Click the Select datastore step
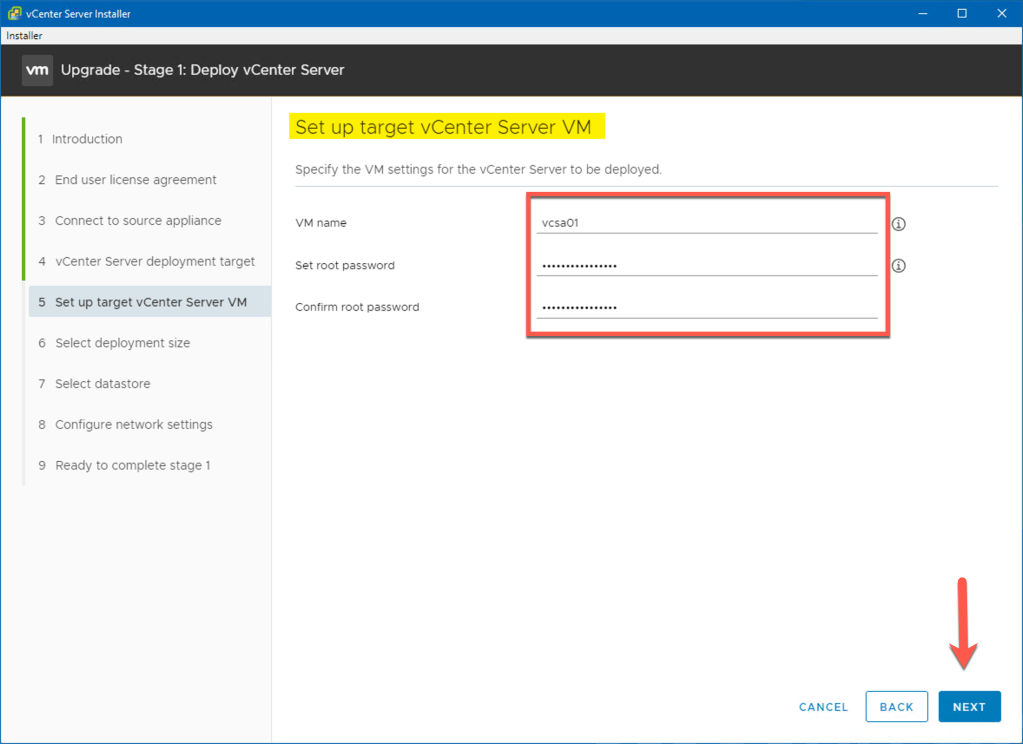Screen dimensions: 1023x744 [x=102, y=384]
